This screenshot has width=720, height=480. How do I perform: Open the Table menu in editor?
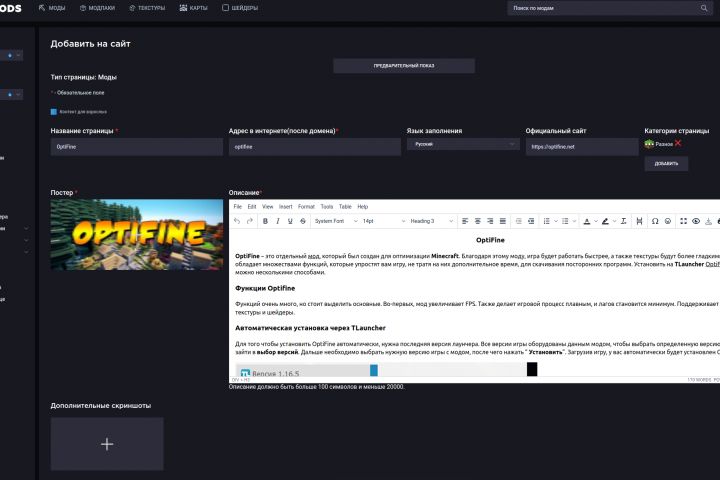coord(345,207)
